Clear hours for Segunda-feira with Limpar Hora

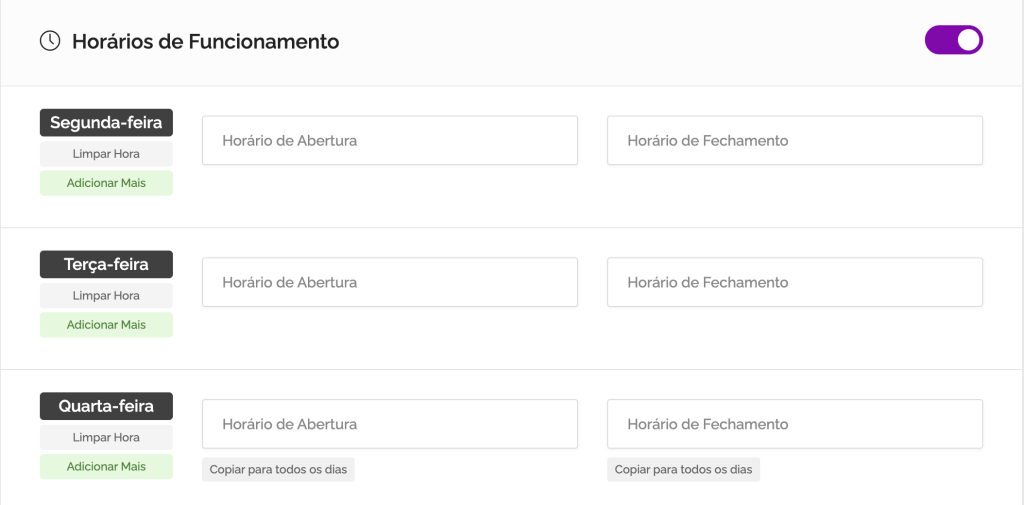106,154
